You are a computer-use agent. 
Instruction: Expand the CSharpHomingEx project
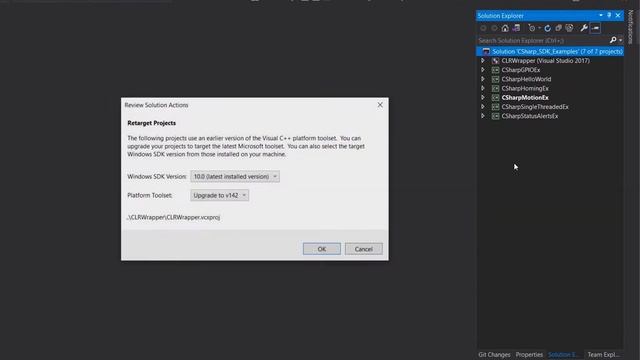coord(483,88)
